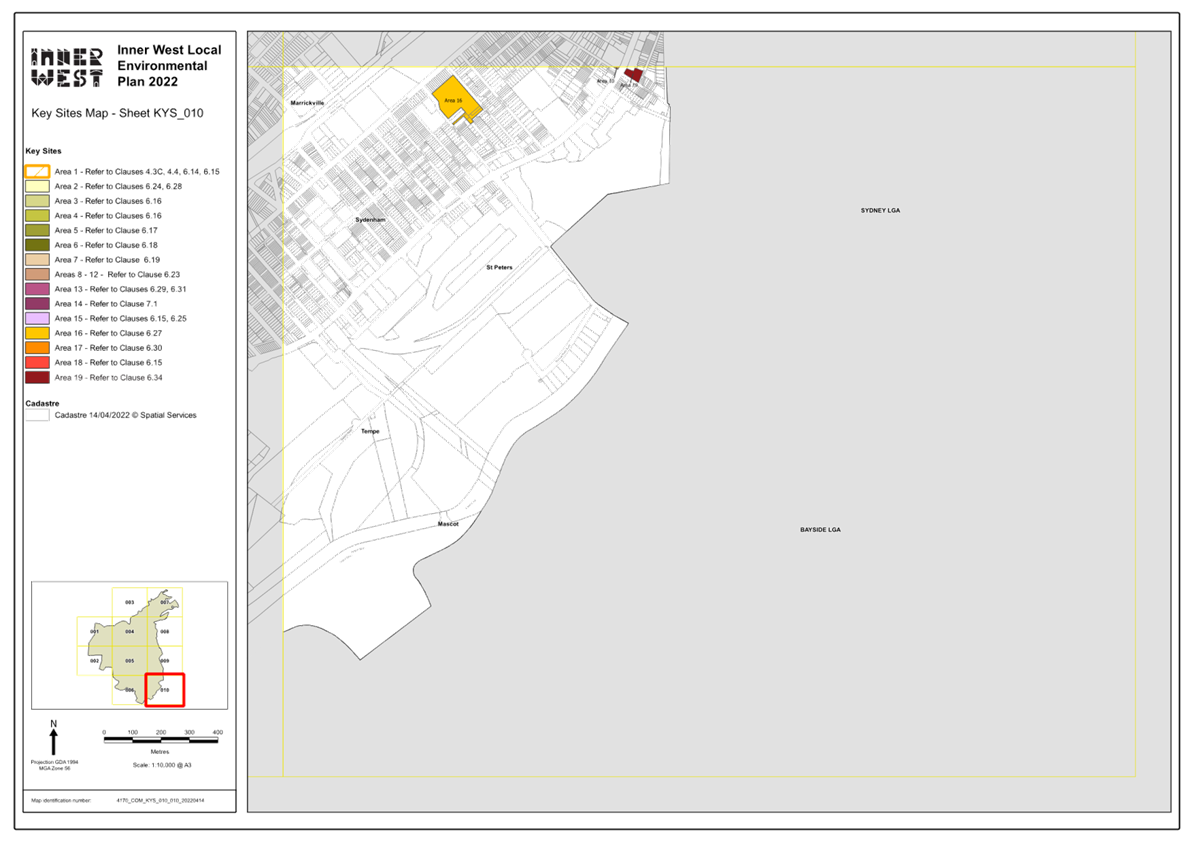Open sheet 005 in the locator map
The image size is (1193, 843).
click(129, 661)
